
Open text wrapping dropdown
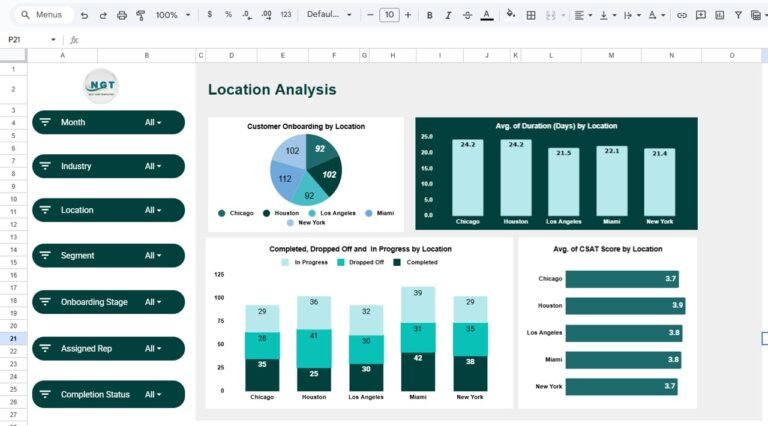coord(632,15)
